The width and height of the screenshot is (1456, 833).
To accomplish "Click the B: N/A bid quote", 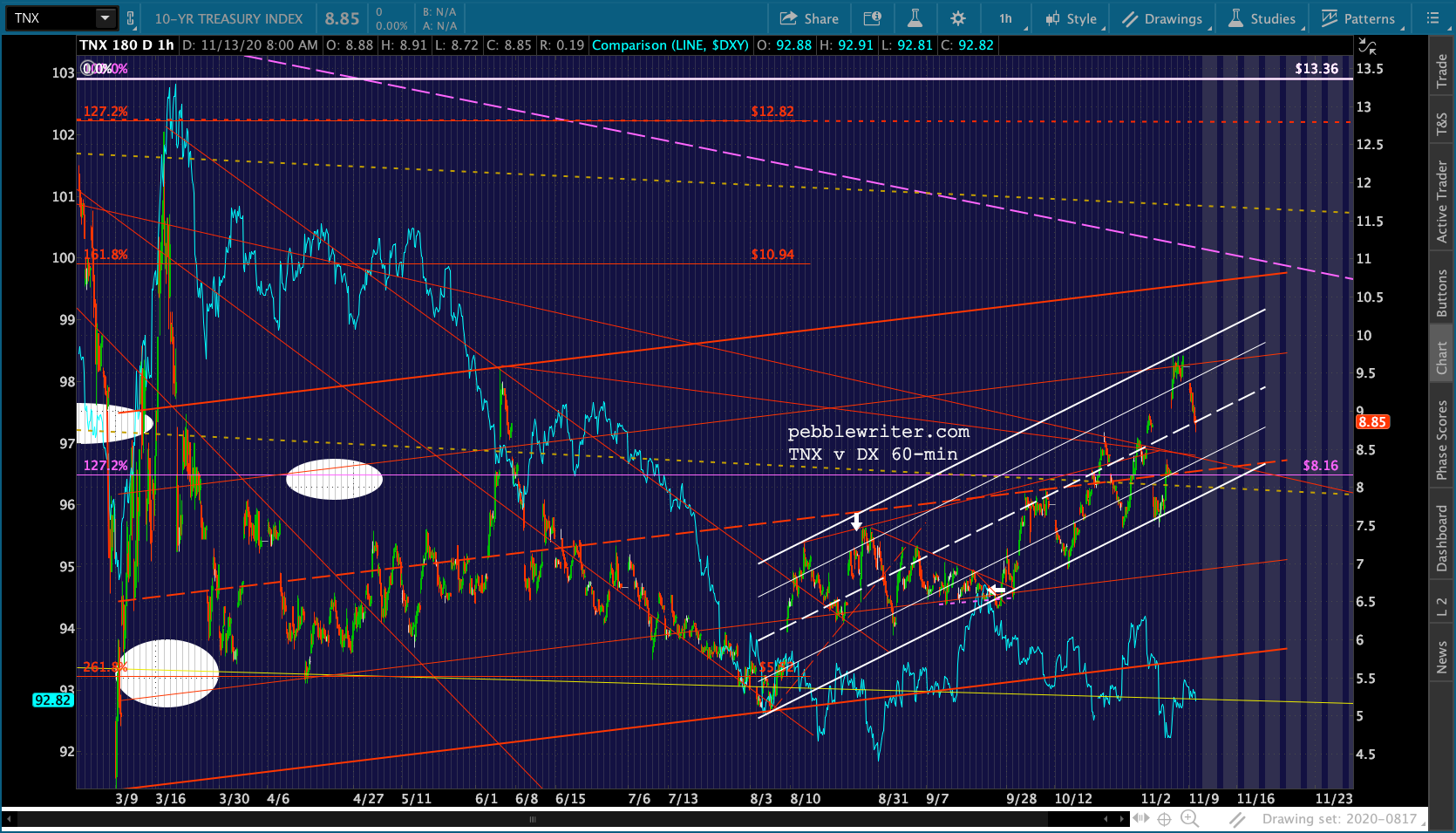I will tap(439, 12).
